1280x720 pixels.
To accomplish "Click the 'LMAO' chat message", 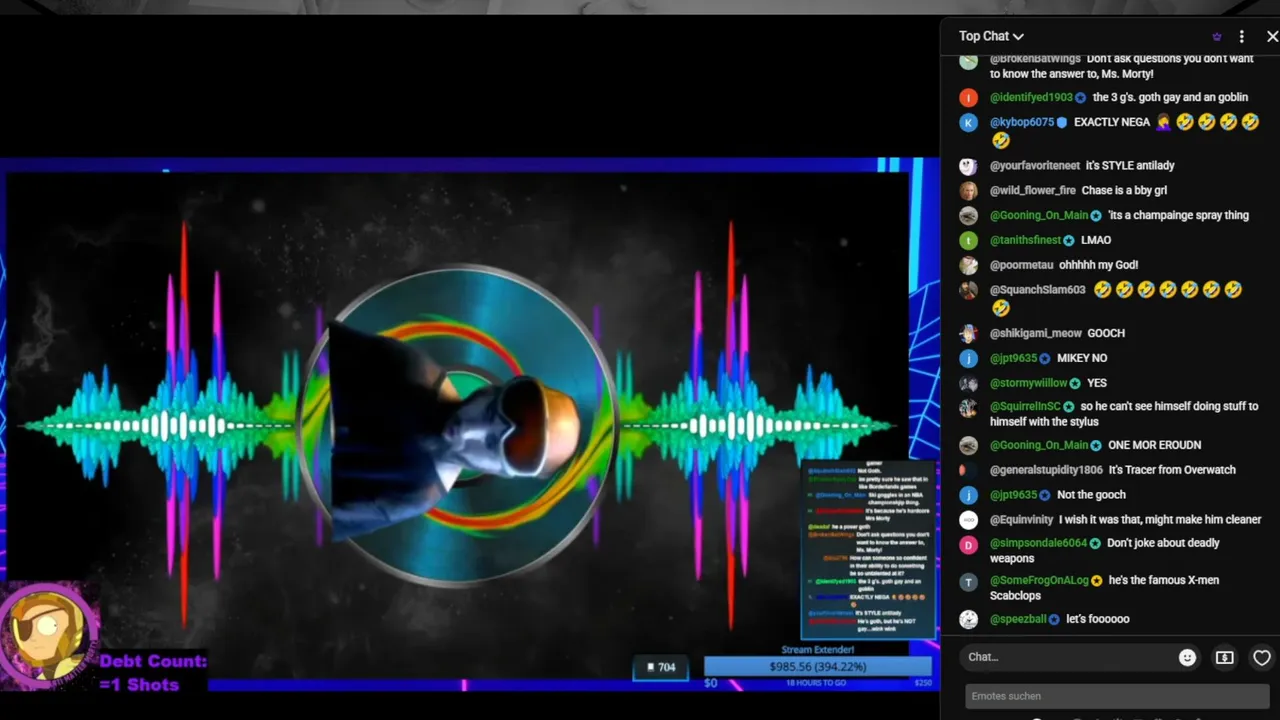I will coord(1096,240).
